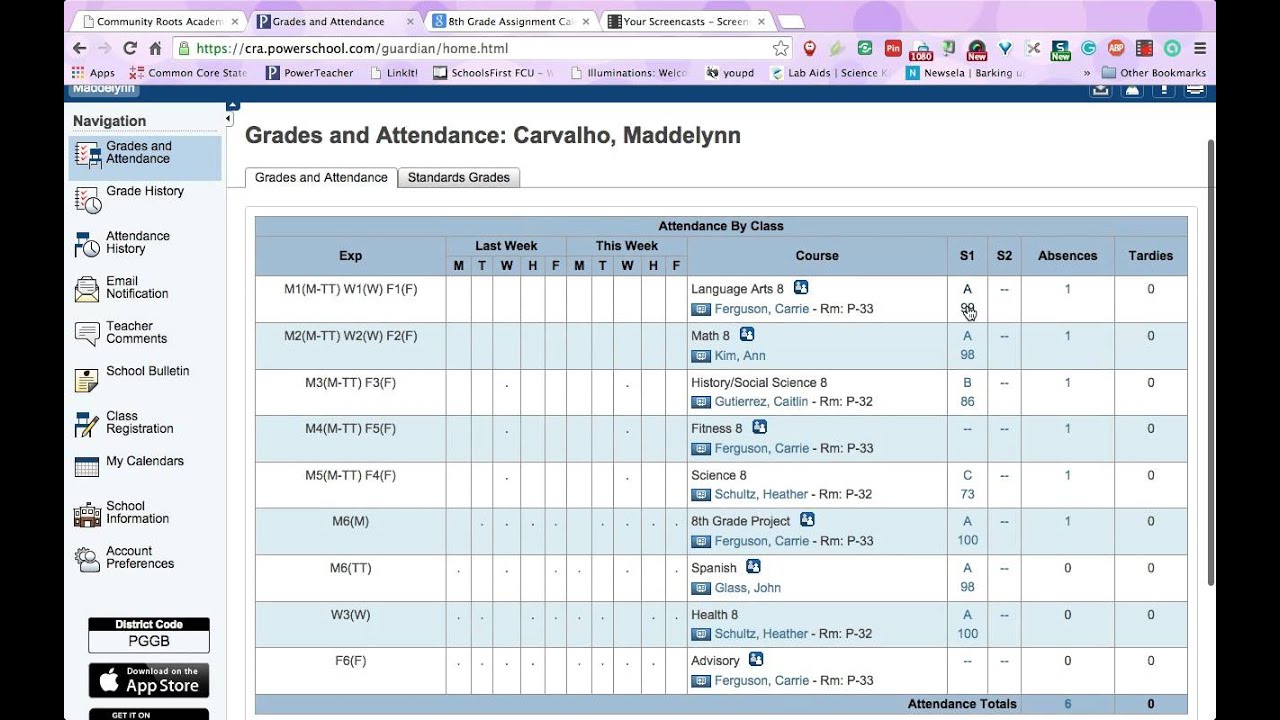Image resolution: width=1280 pixels, height=720 pixels.
Task: Open the Lab Aids Science bookmark
Action: [829, 73]
